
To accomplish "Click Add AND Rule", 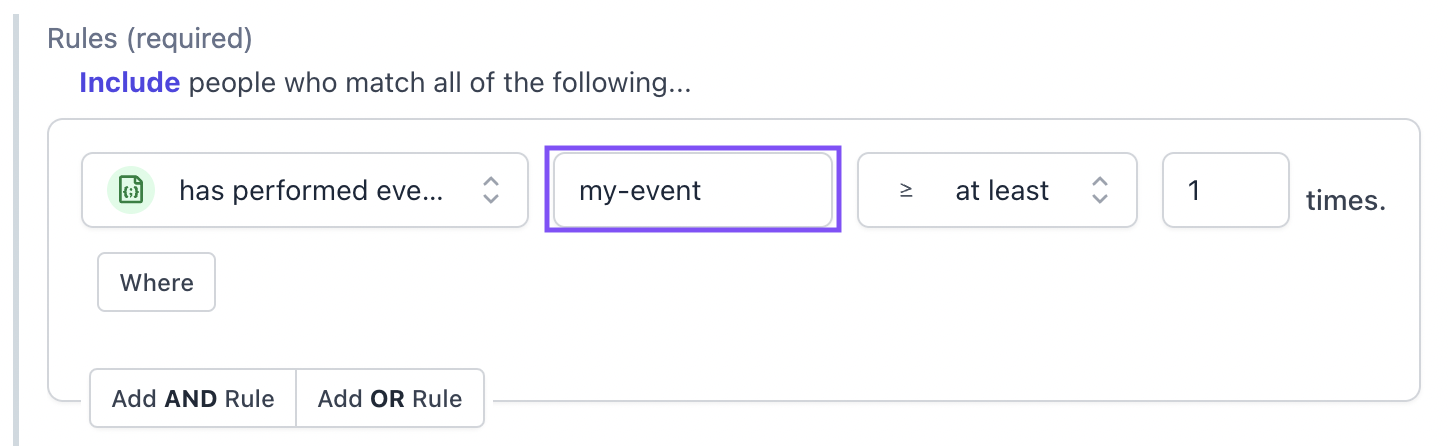I will pos(193,399).
